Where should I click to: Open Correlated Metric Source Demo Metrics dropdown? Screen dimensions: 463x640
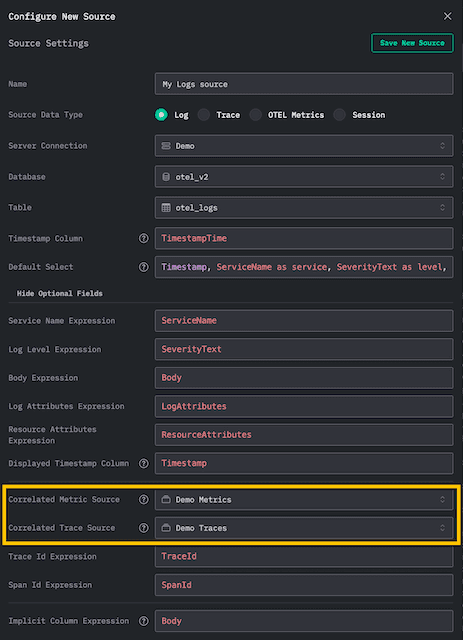click(x=304, y=499)
